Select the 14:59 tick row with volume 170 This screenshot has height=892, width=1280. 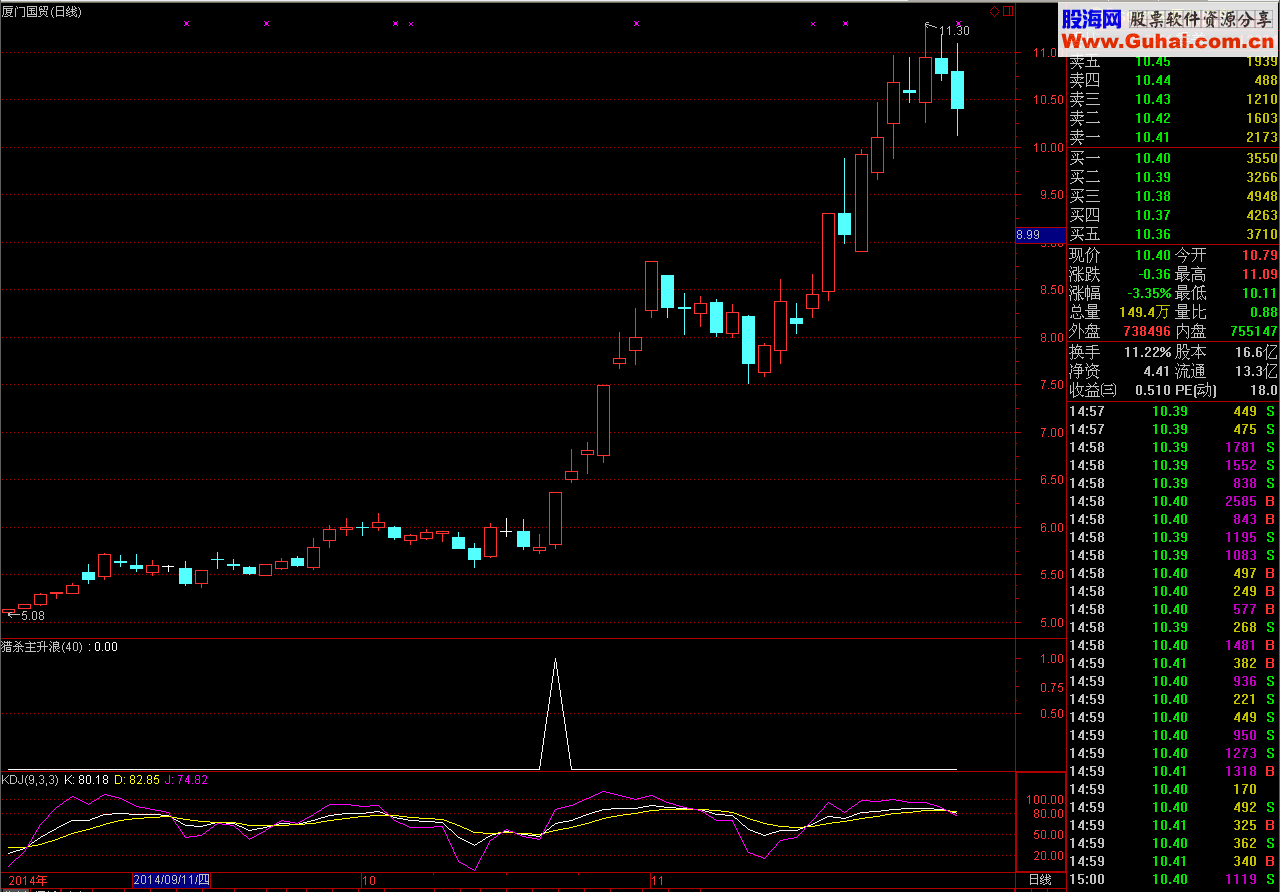pos(1174,789)
